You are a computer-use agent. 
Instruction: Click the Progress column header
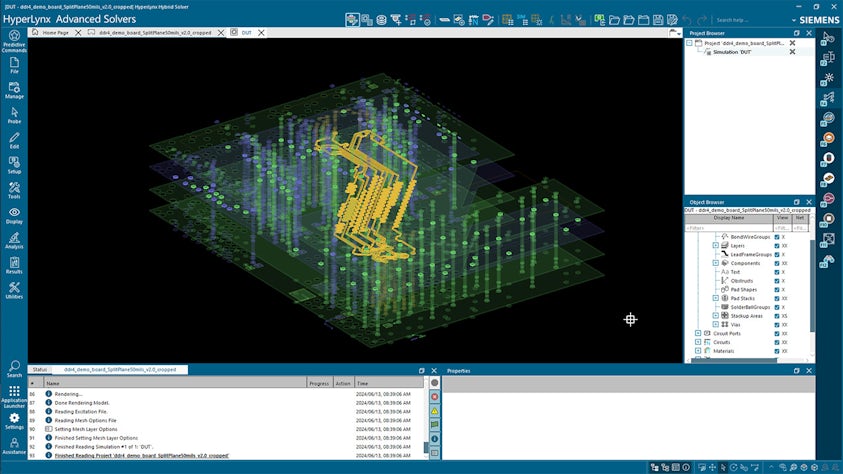coord(319,383)
